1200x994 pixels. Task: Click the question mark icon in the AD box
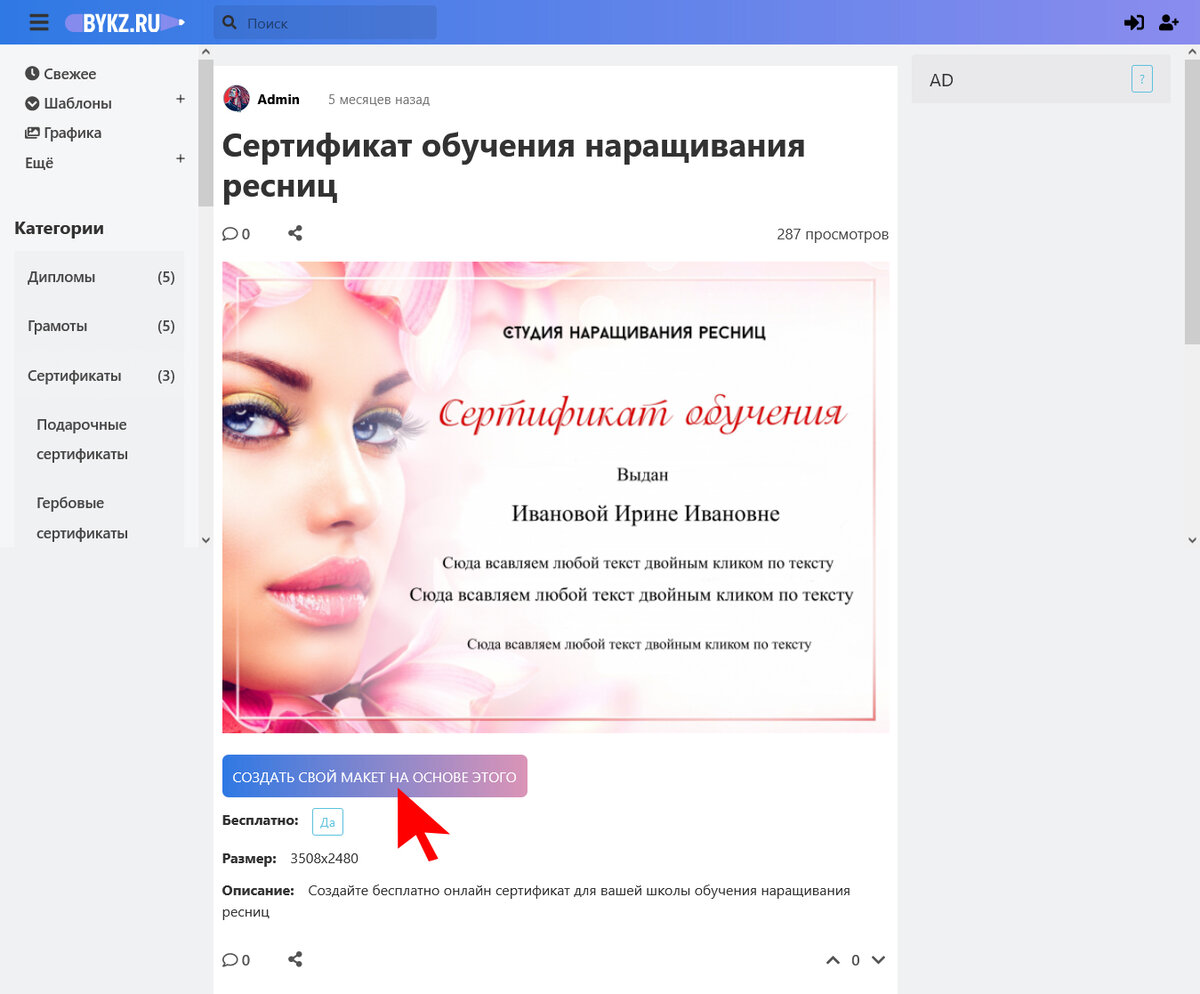coord(1142,78)
